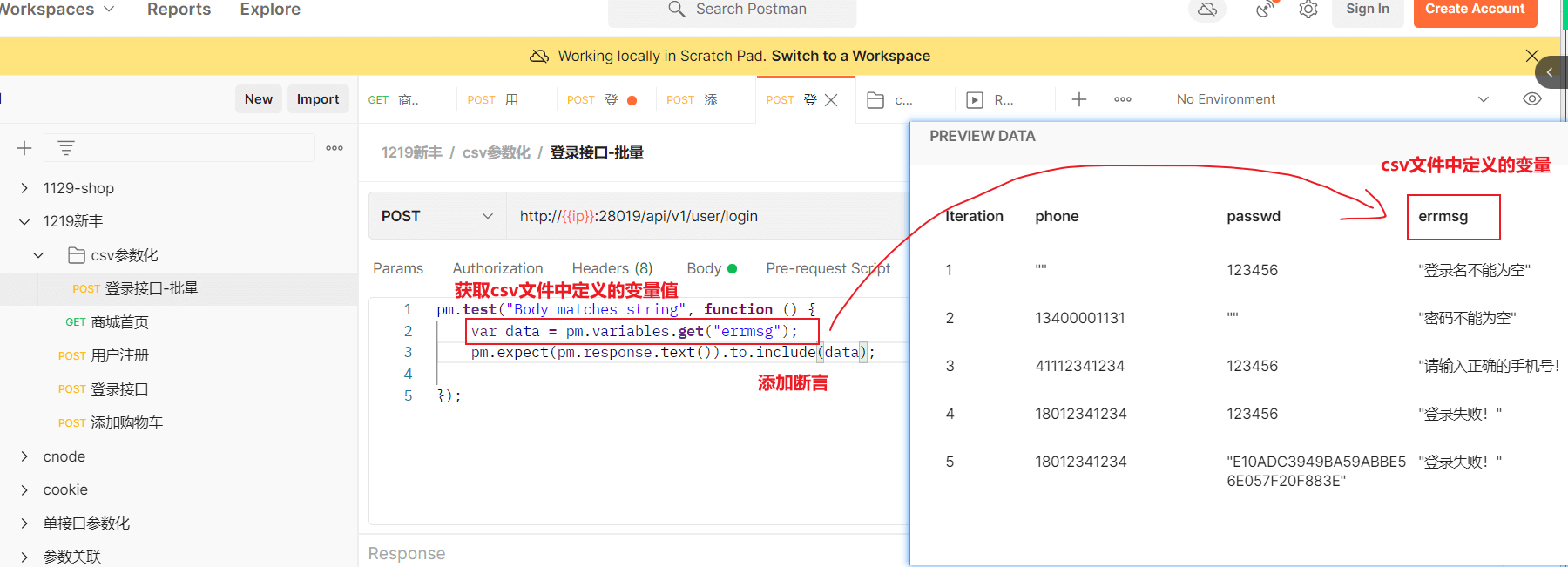Open the satellite capture requests icon
This screenshot has height=567, width=1568.
(x=1266, y=9)
